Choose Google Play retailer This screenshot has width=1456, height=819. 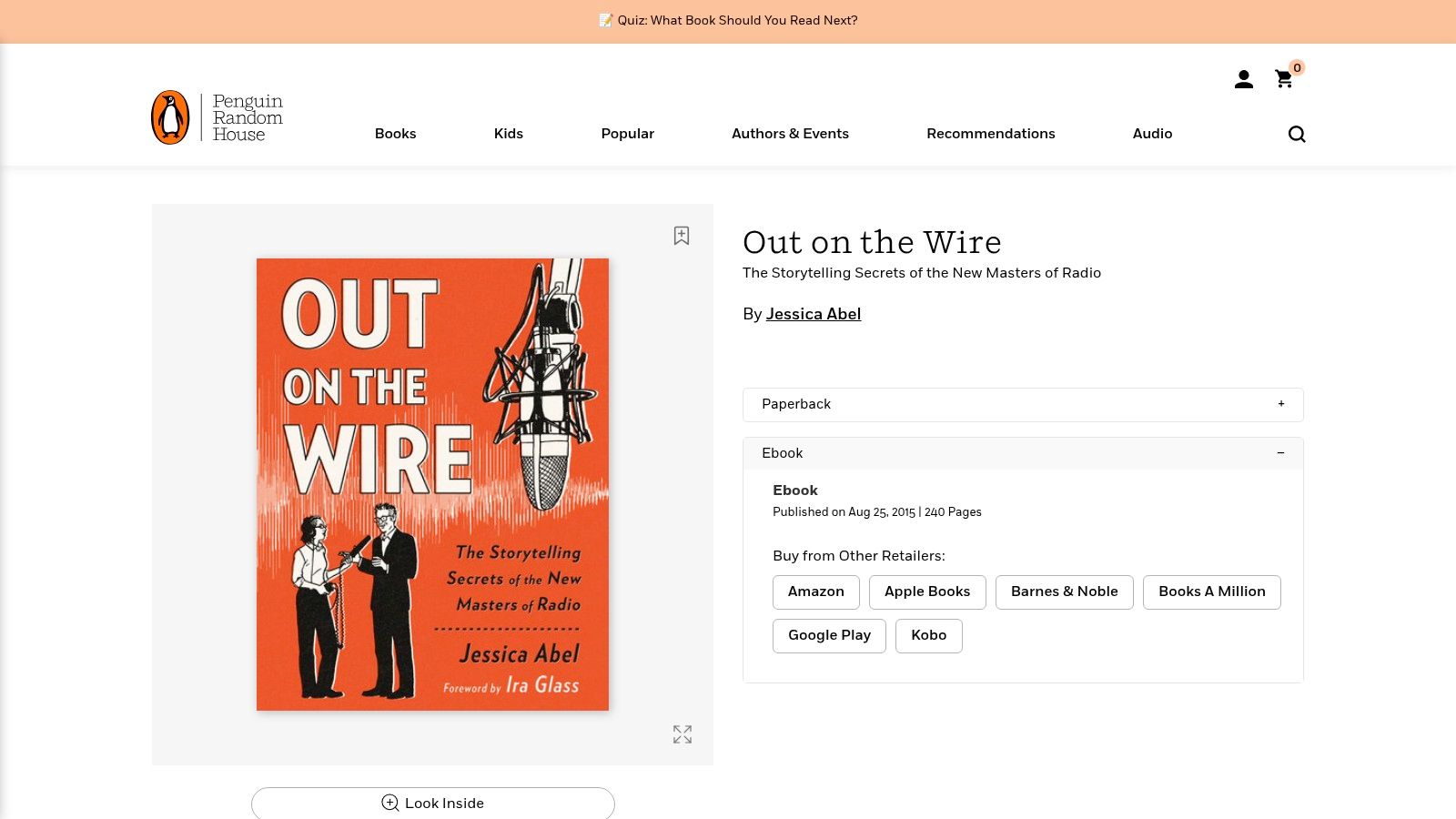[x=829, y=636]
